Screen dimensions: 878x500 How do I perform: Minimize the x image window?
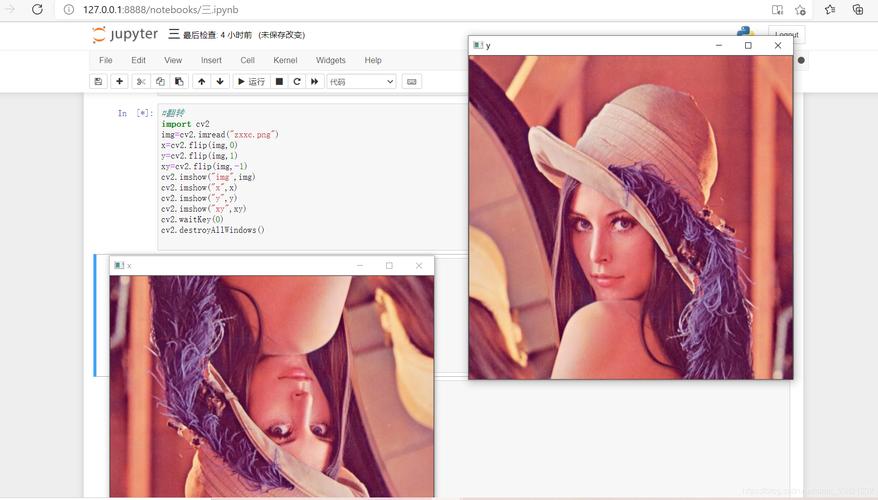click(360, 265)
